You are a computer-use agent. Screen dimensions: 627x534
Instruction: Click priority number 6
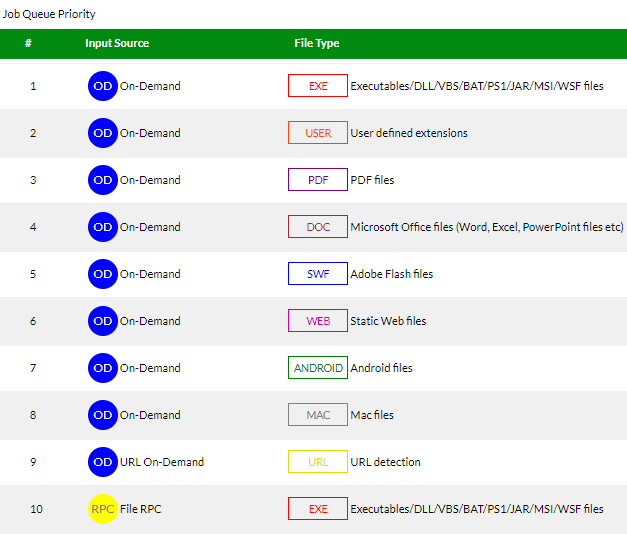pyautogui.click(x=33, y=321)
